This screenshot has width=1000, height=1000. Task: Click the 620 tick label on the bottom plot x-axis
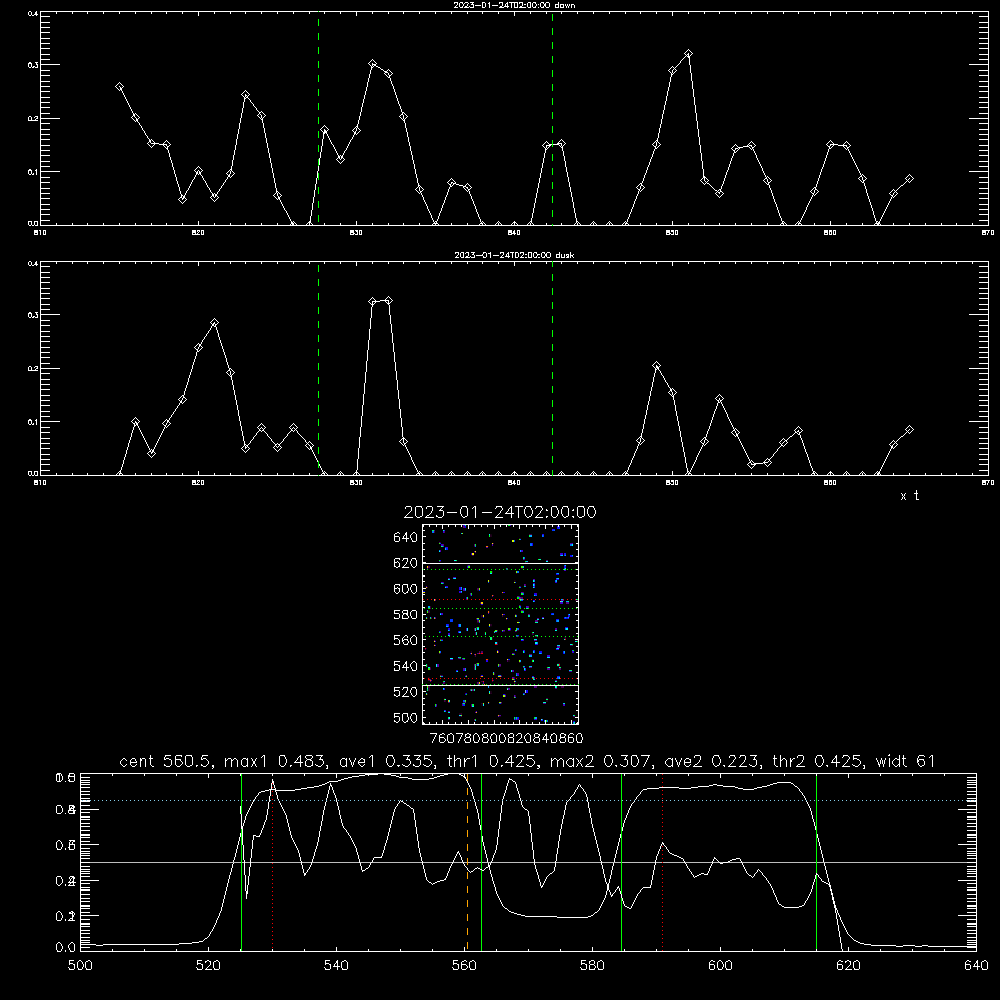pyautogui.click(x=848, y=966)
